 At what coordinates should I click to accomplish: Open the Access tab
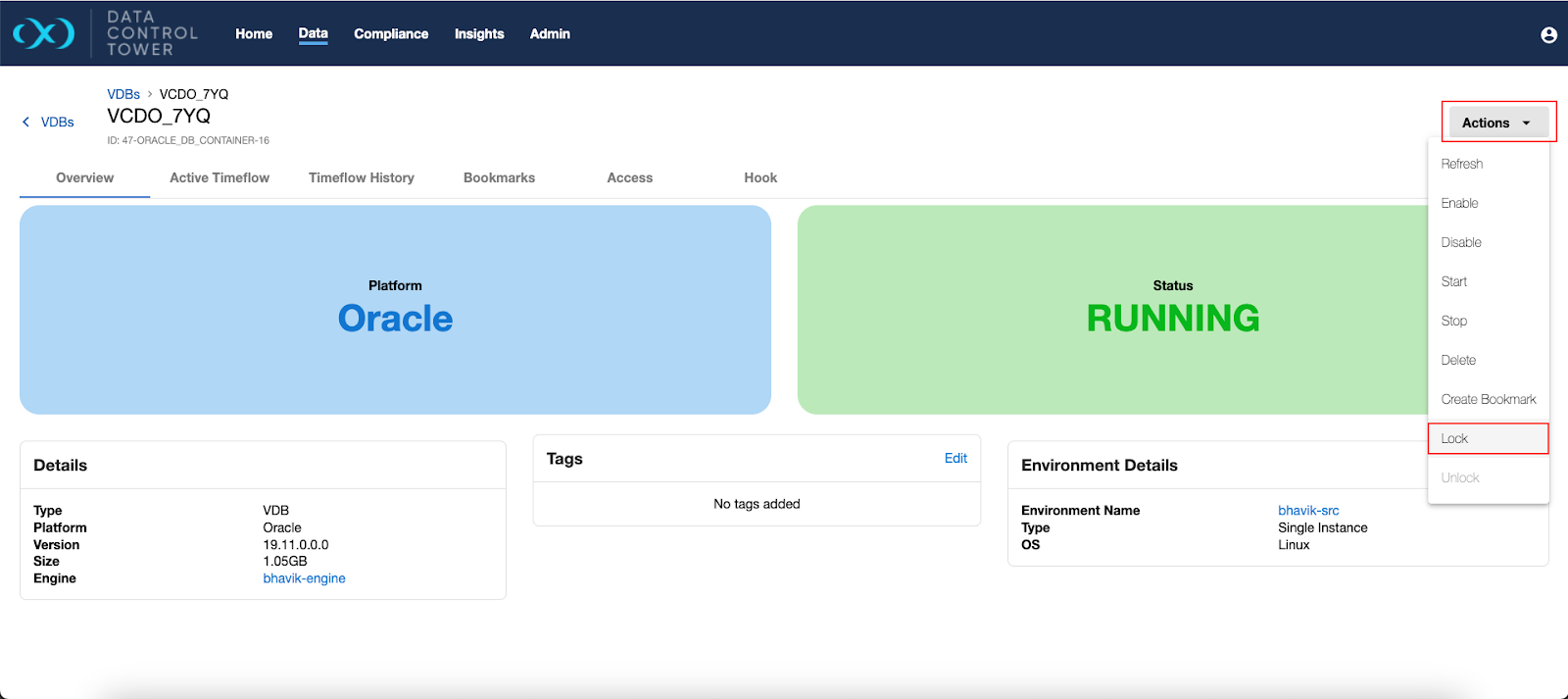coord(629,178)
